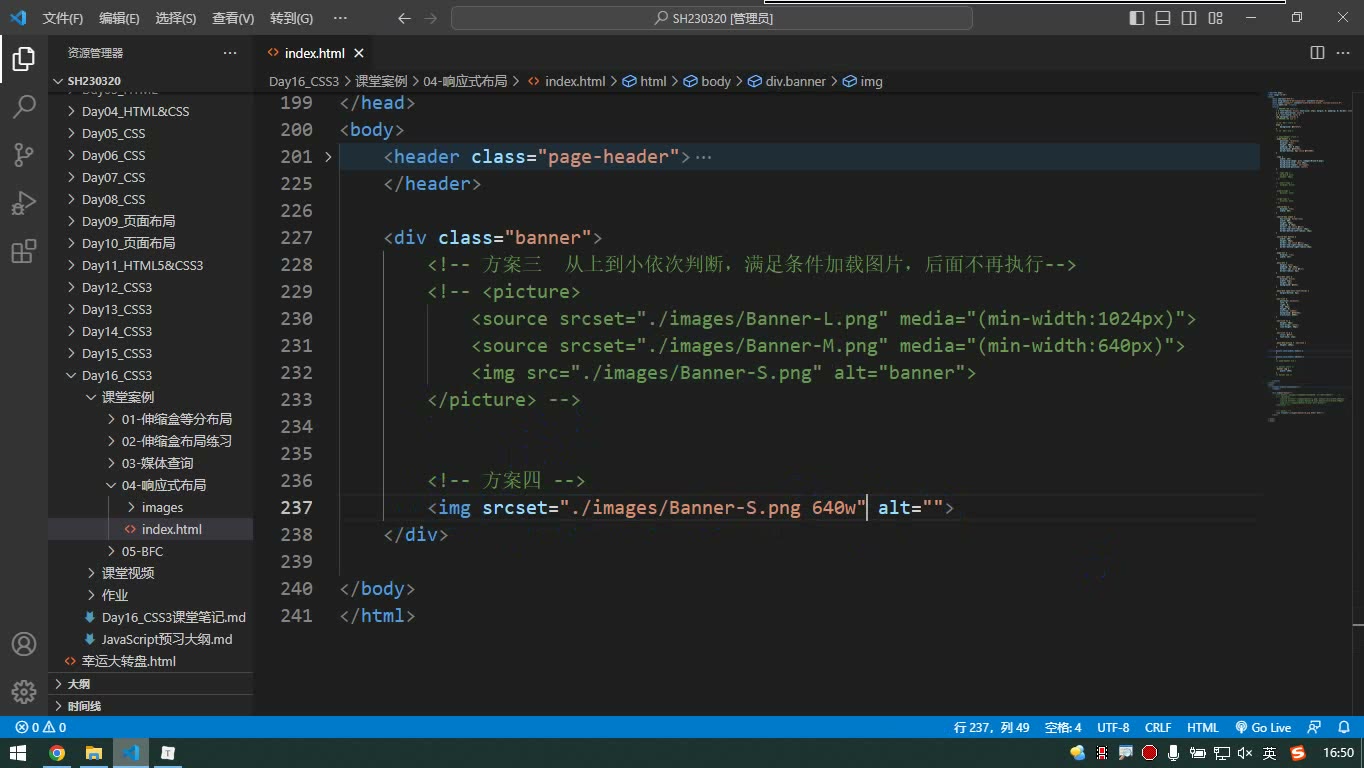The height and width of the screenshot is (768, 1364).
Task: Open the Accounts menu icon
Action: [24, 644]
